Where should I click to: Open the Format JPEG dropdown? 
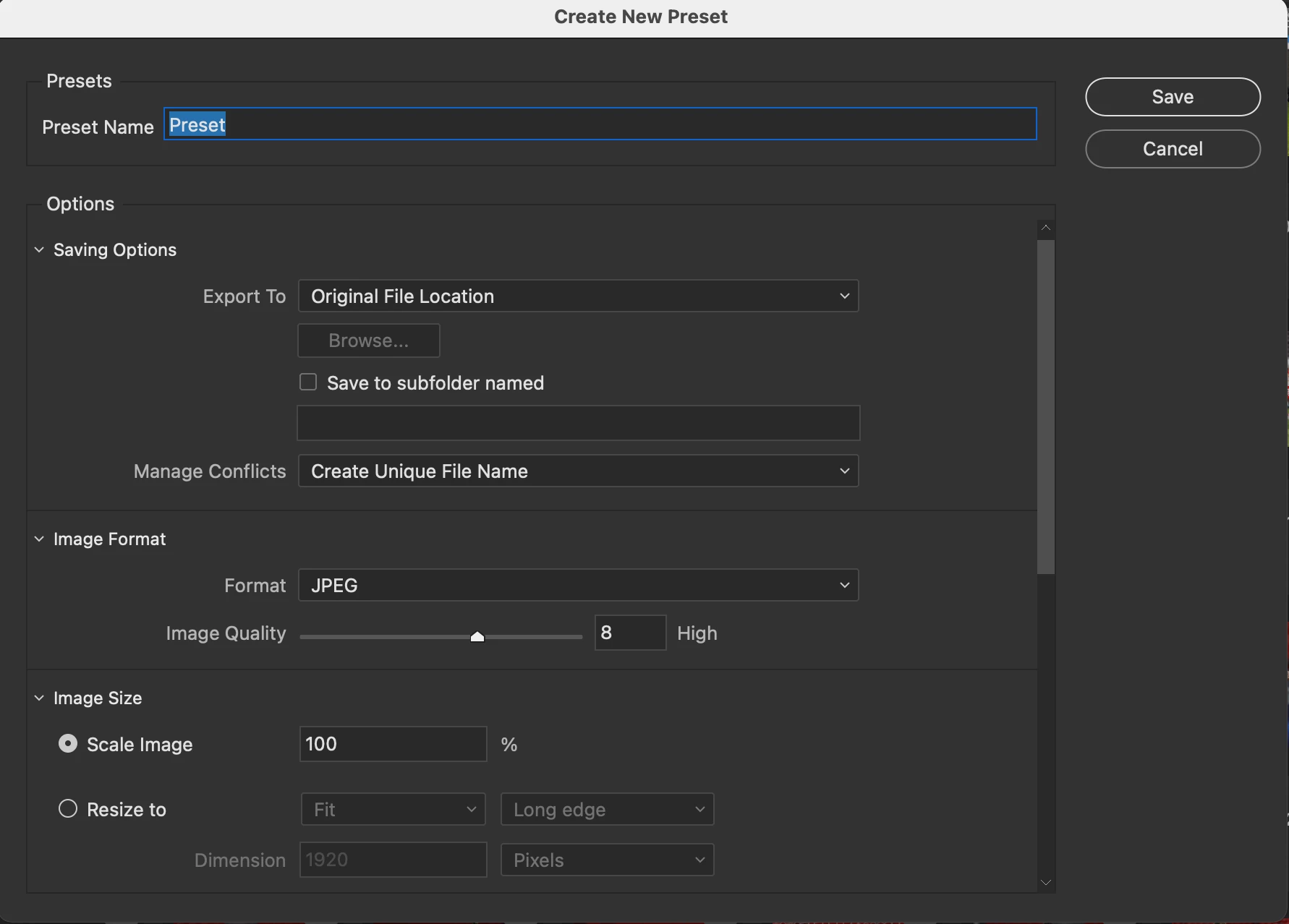coord(579,585)
